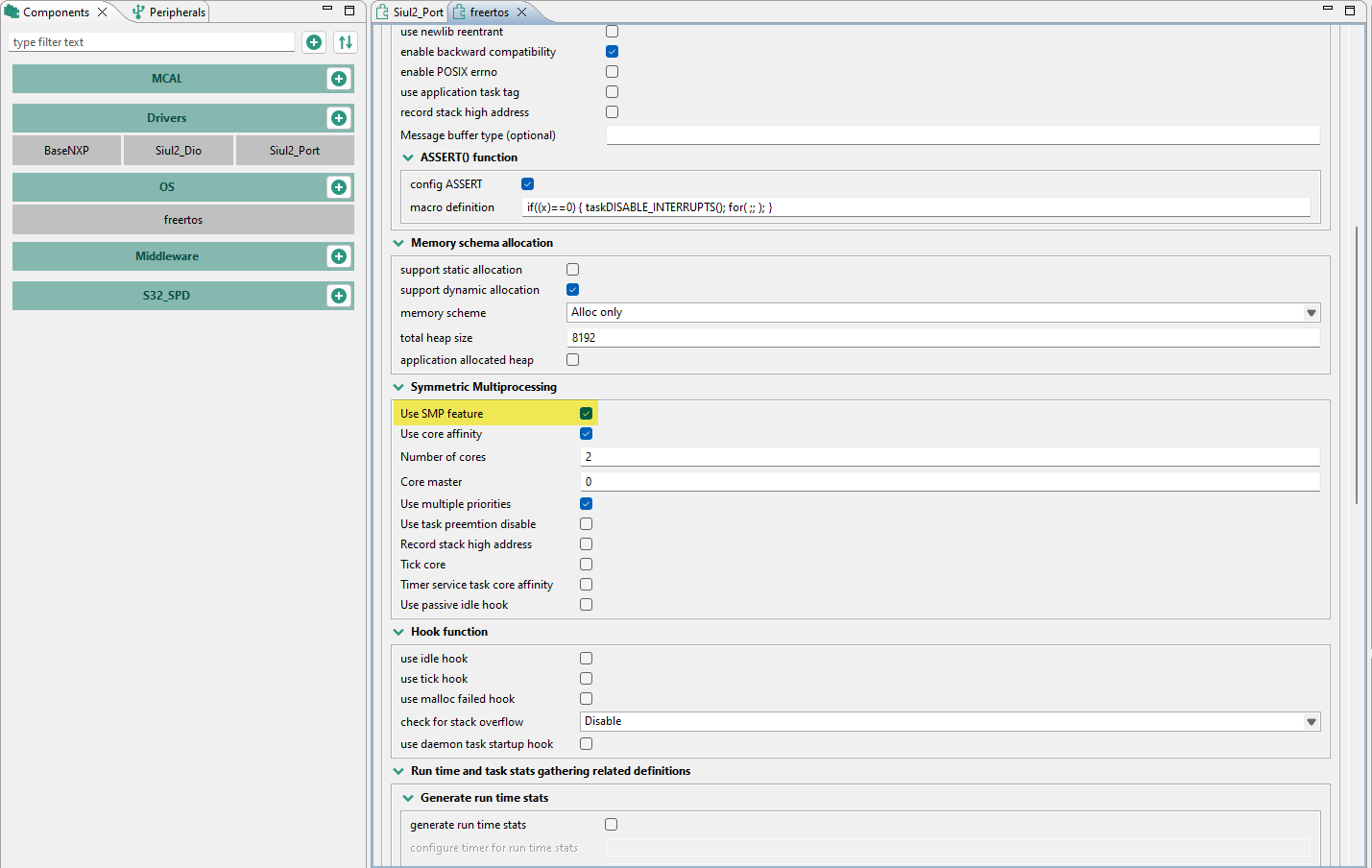1372x868 pixels.
Task: Collapse the Symmetric Multiprocessing section
Action: tap(398, 386)
